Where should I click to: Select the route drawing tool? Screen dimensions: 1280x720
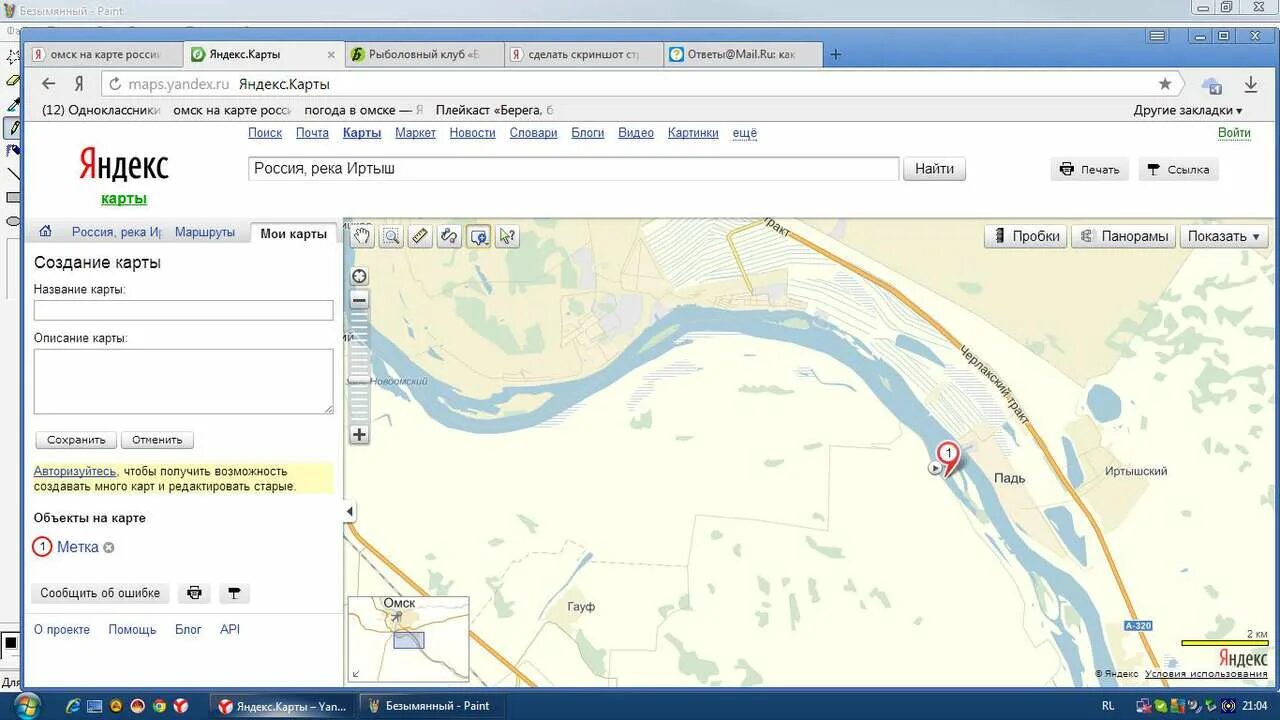coord(449,236)
